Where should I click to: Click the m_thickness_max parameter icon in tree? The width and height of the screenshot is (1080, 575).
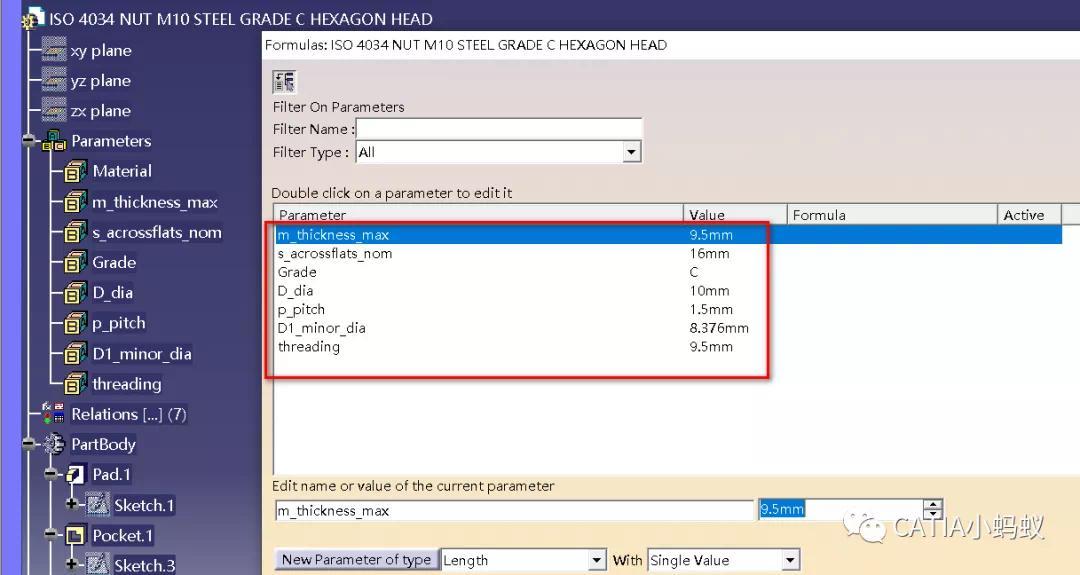click(75, 202)
